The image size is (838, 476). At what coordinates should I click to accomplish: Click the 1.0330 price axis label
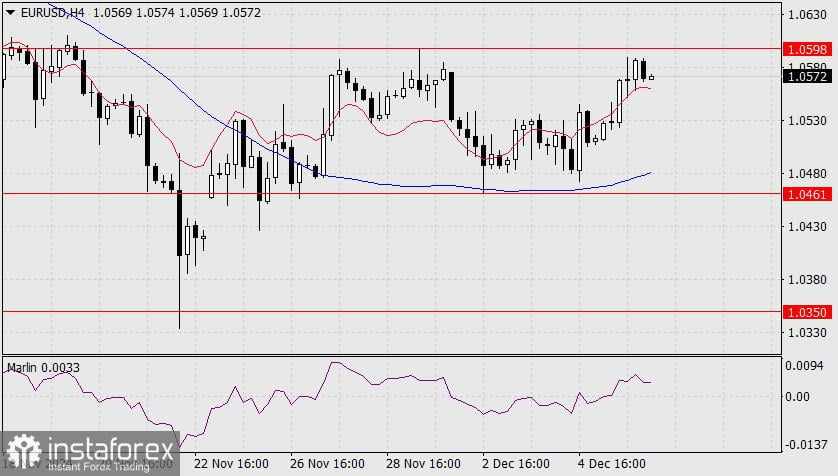[807, 333]
